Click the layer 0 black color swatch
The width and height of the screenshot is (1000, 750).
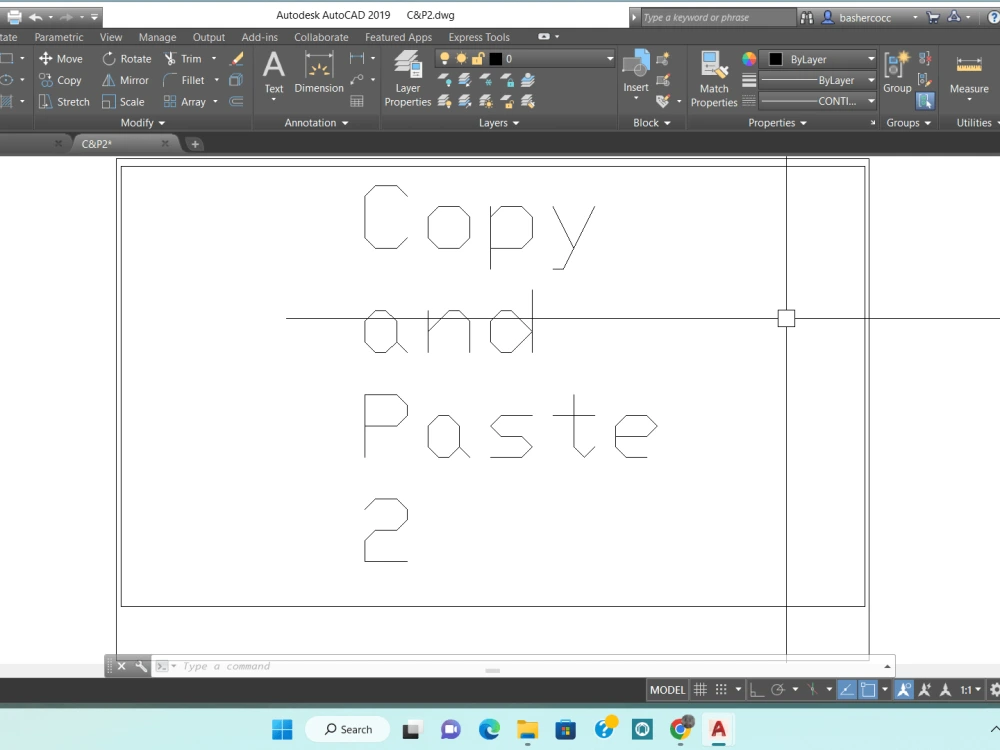tap(496, 59)
